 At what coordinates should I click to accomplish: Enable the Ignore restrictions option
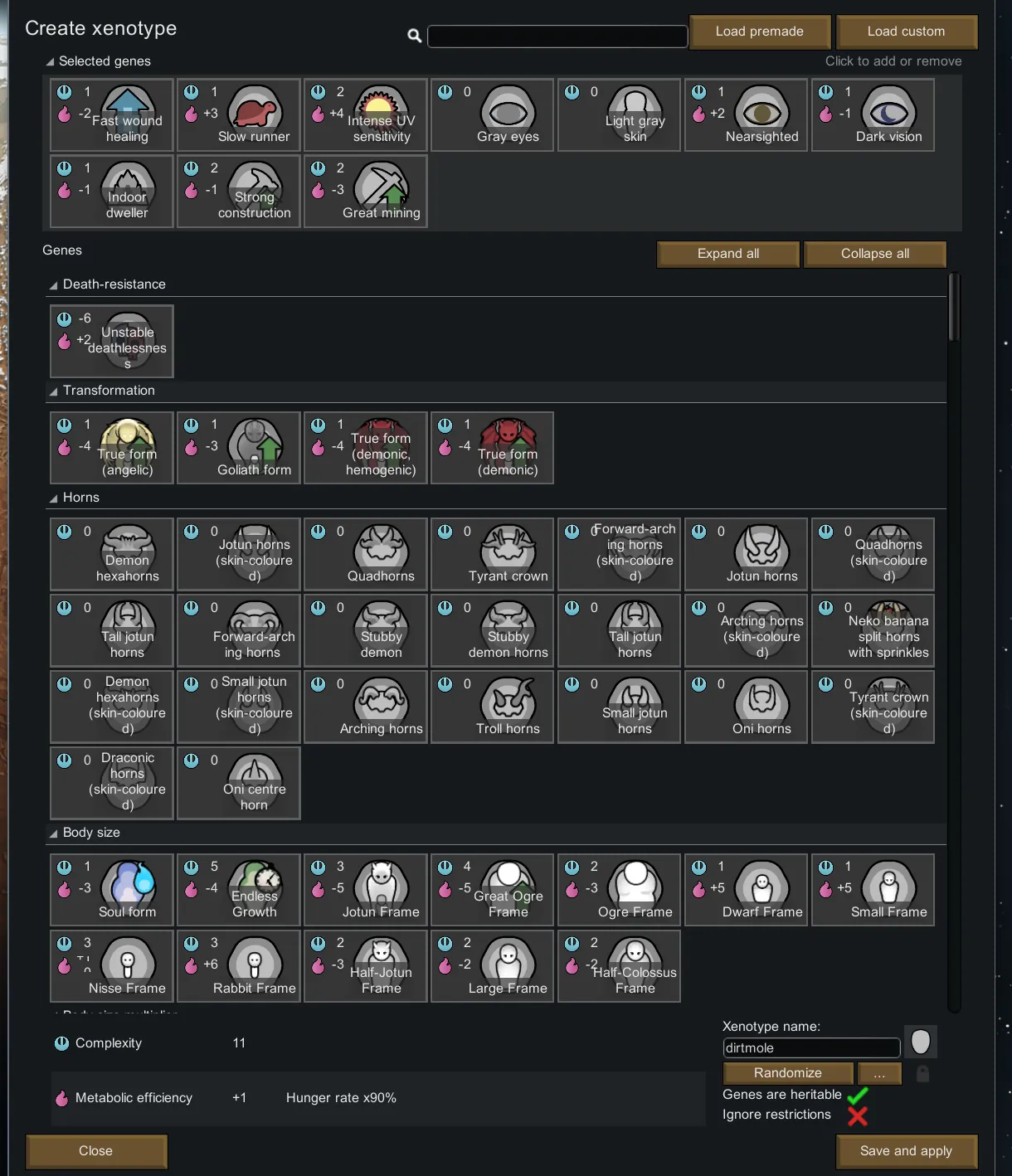point(858,1115)
